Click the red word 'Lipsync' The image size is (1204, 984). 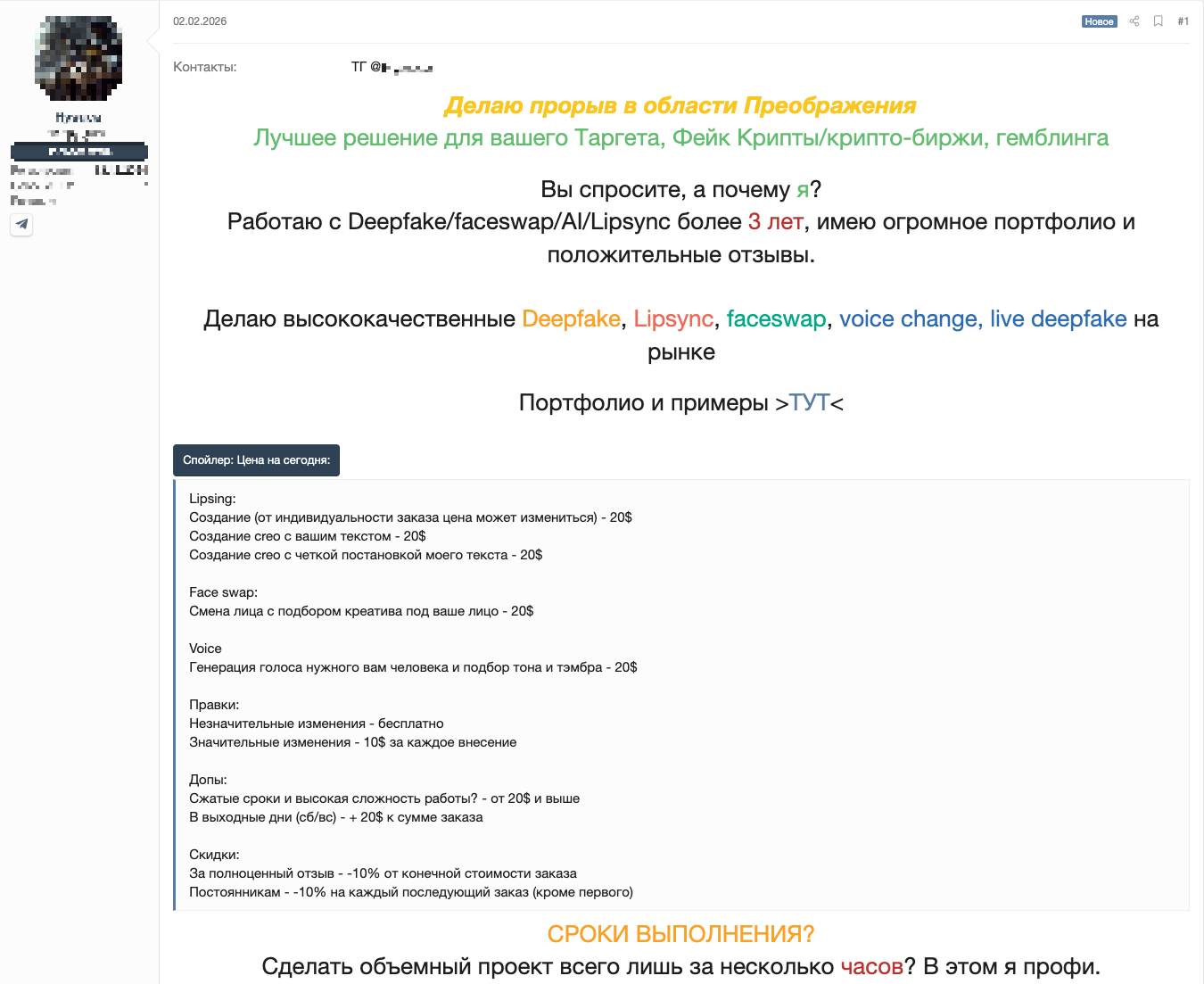click(673, 319)
